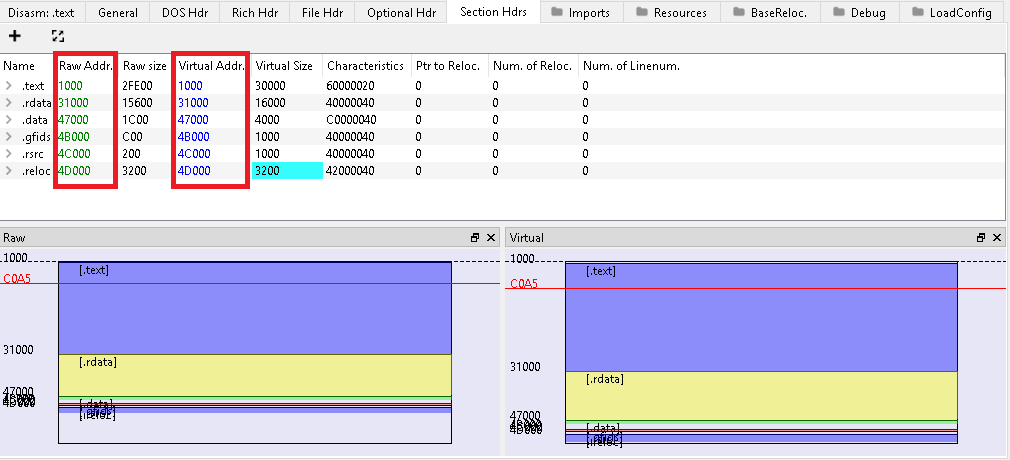Switch to the DOS Hdr tab
The width and height of the screenshot is (1010, 460).
(185, 12)
